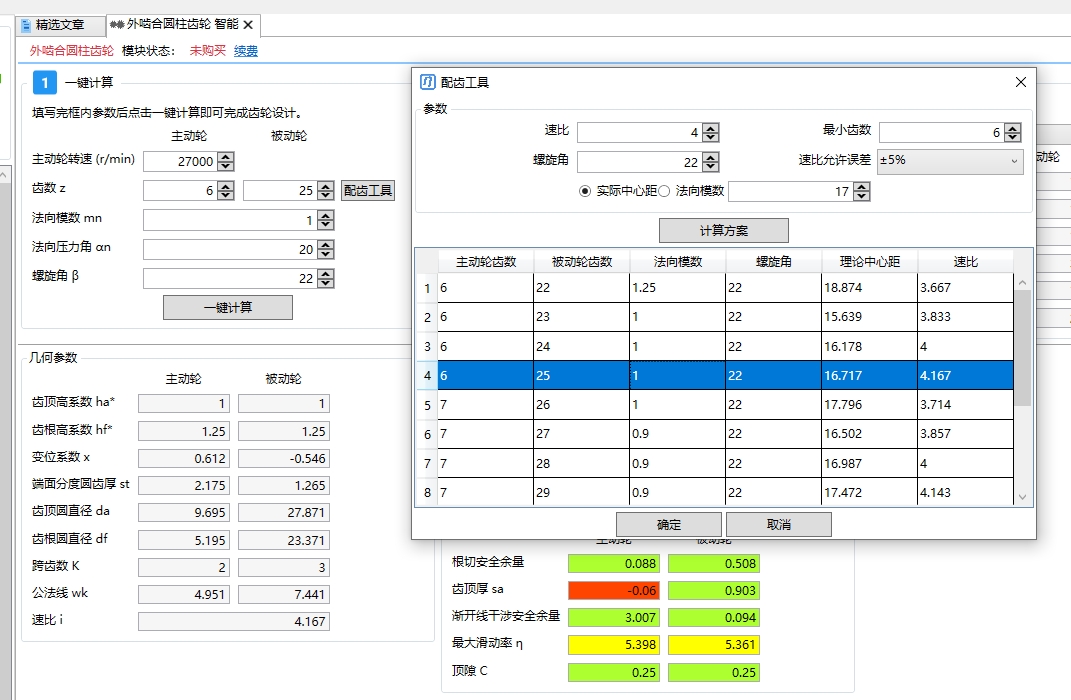Open the 速比允许误差 dropdown
The height and width of the screenshot is (700, 1071).
coord(950,161)
